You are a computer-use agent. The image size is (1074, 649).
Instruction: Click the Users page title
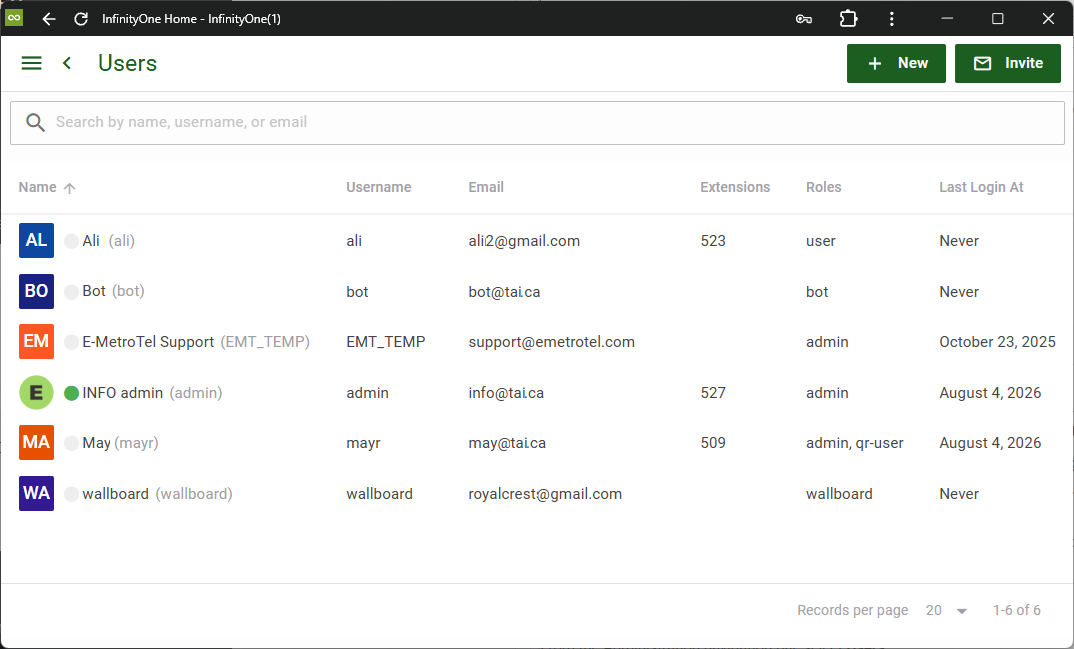point(127,63)
